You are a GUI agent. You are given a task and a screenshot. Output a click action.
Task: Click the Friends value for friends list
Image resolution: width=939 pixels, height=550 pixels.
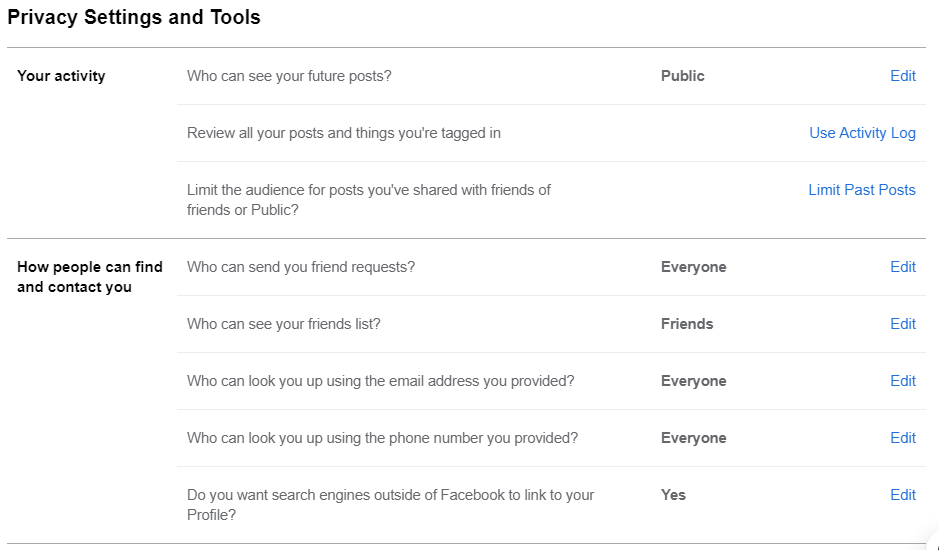pyautogui.click(x=687, y=324)
